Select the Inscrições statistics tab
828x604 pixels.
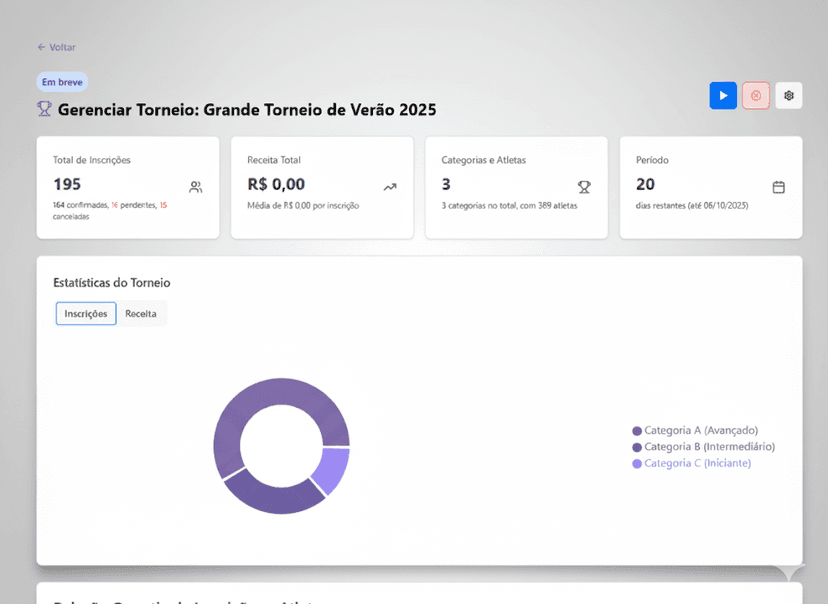(85, 313)
